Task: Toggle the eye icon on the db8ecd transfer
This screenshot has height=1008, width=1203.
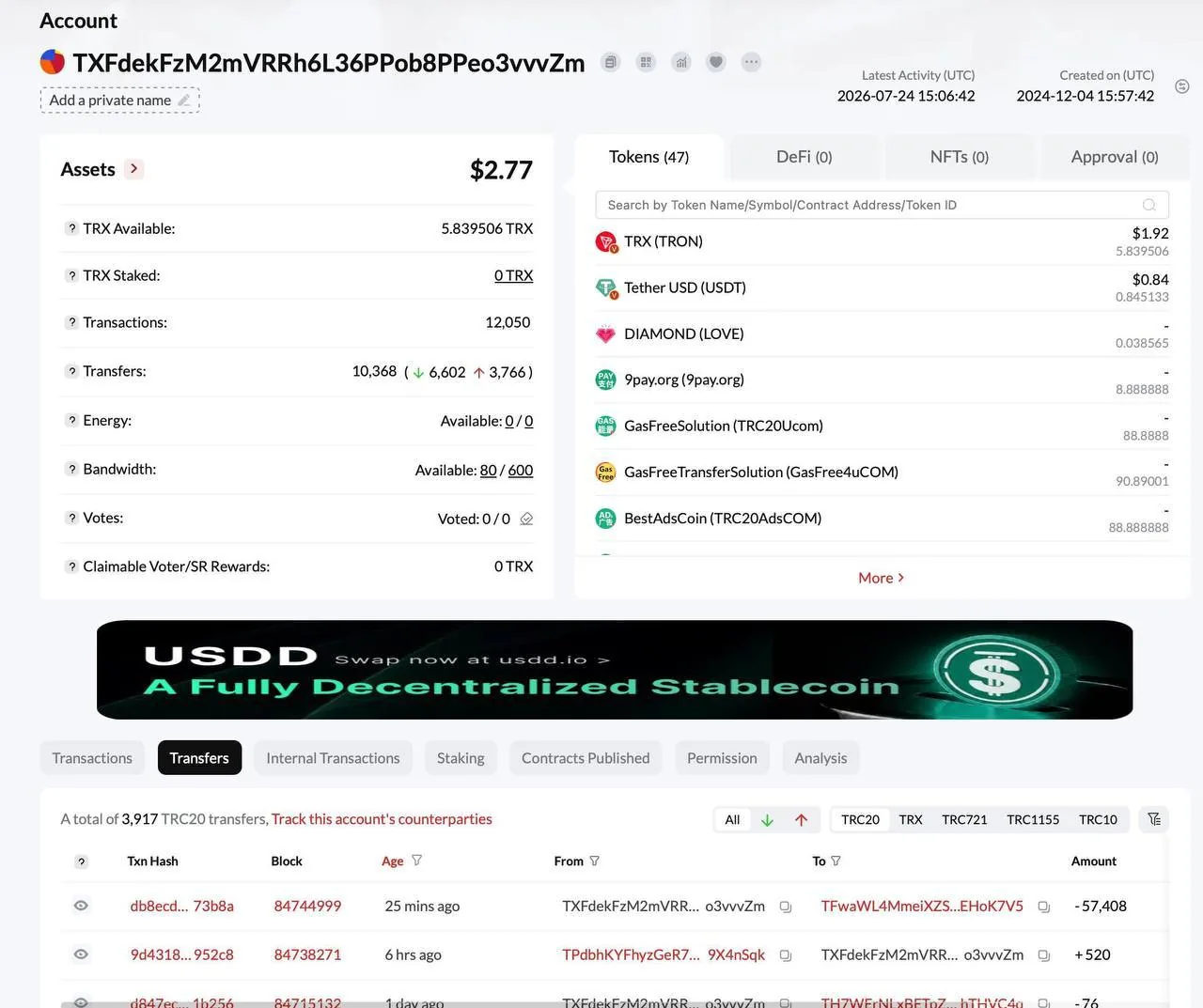Action: (x=81, y=906)
